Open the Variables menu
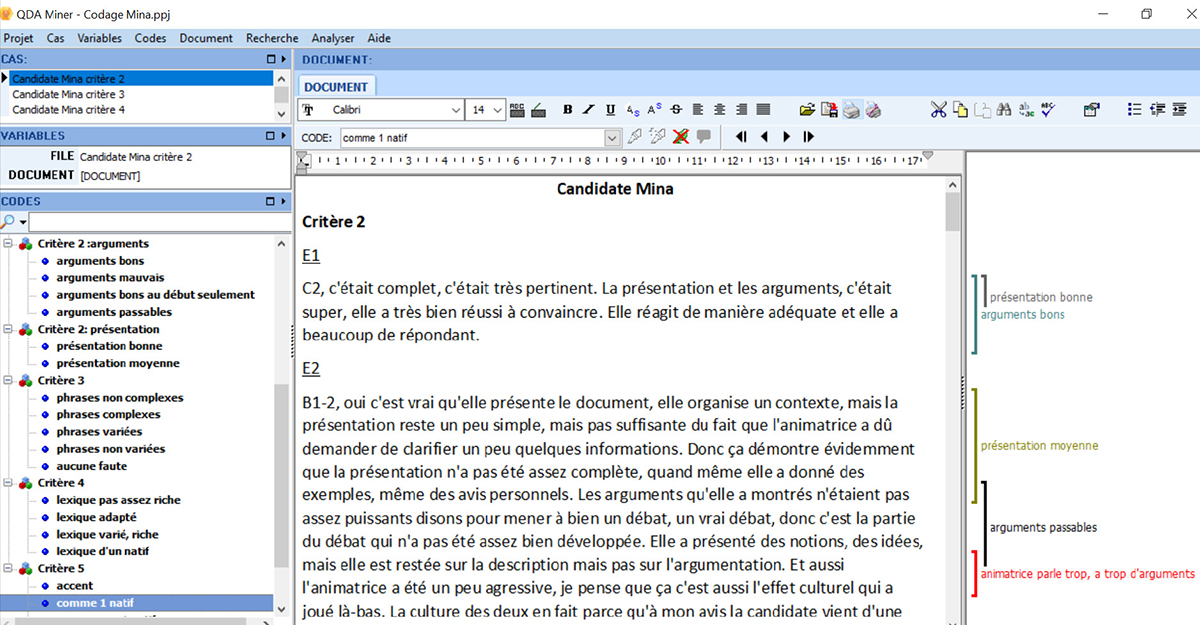Image resolution: width=1200 pixels, height=625 pixels. 99,38
